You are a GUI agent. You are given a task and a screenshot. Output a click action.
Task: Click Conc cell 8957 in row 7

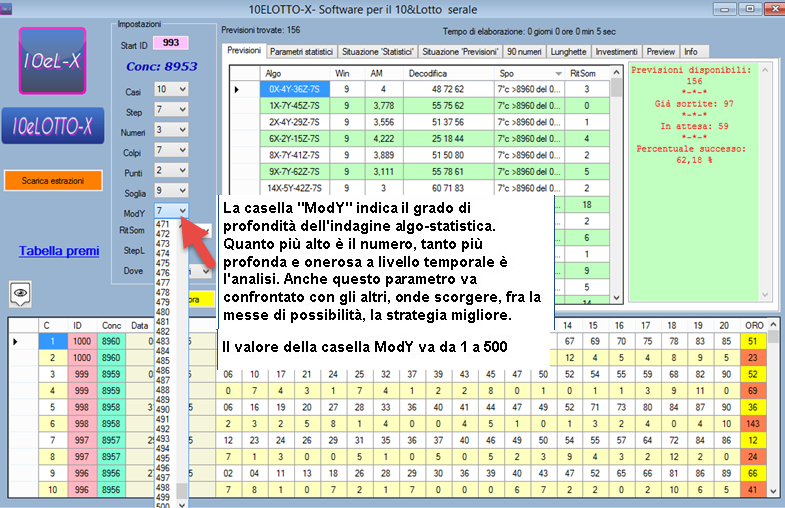(x=111, y=440)
